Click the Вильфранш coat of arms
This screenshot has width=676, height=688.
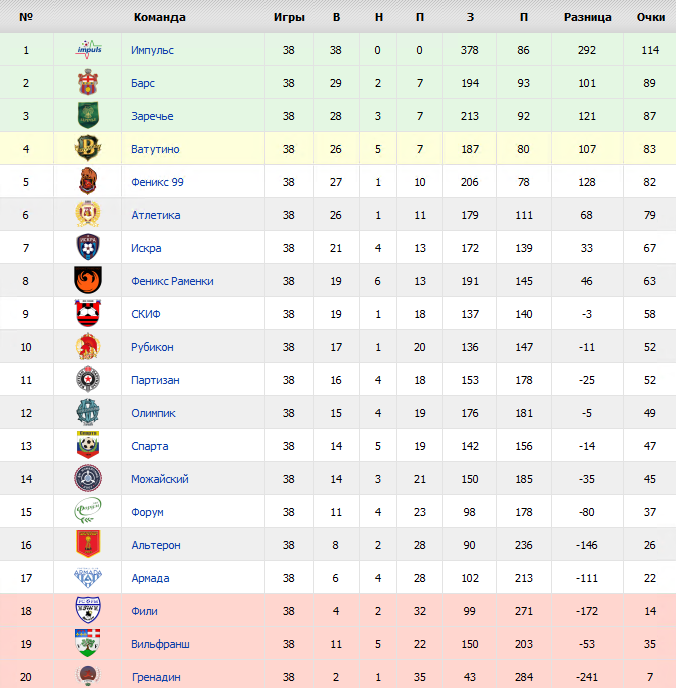(88, 643)
